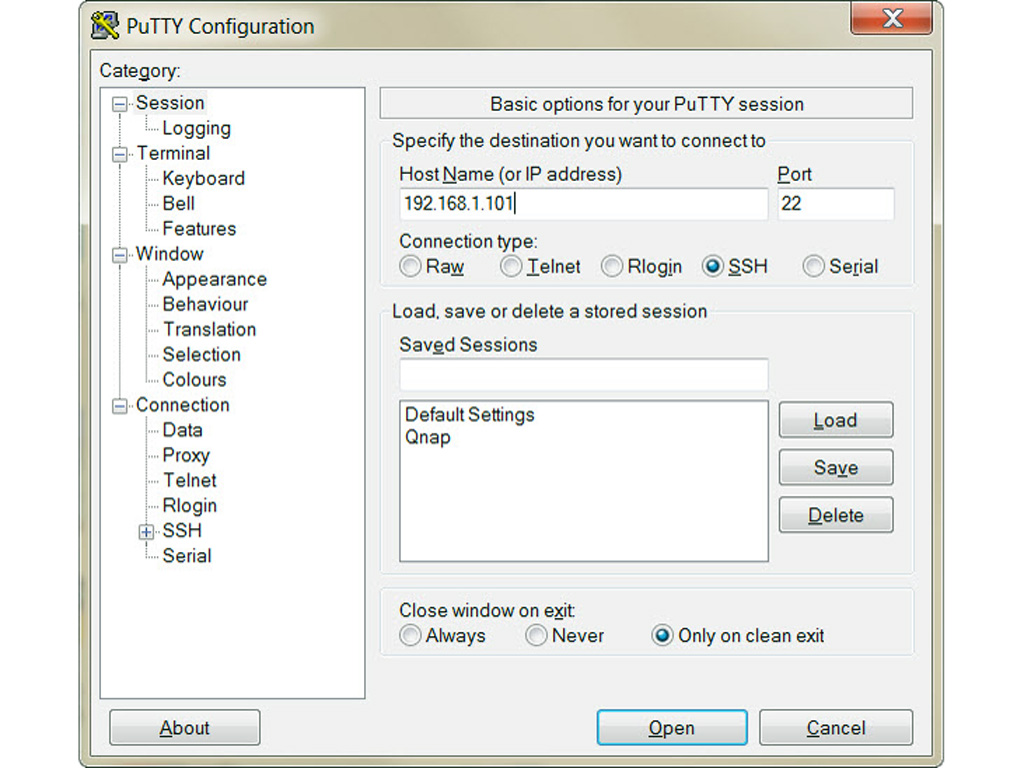Close the PuTTY Configuration window

tap(892, 18)
